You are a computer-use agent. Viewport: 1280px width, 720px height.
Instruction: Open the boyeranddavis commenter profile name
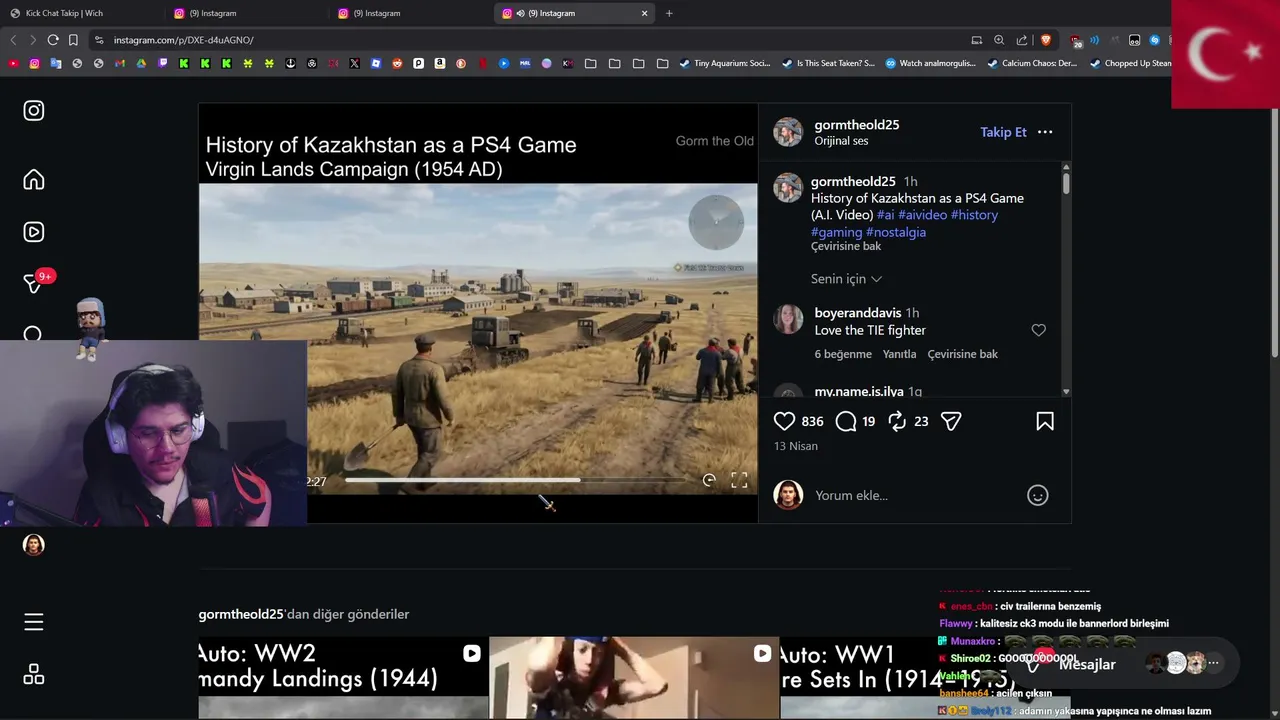click(x=858, y=313)
